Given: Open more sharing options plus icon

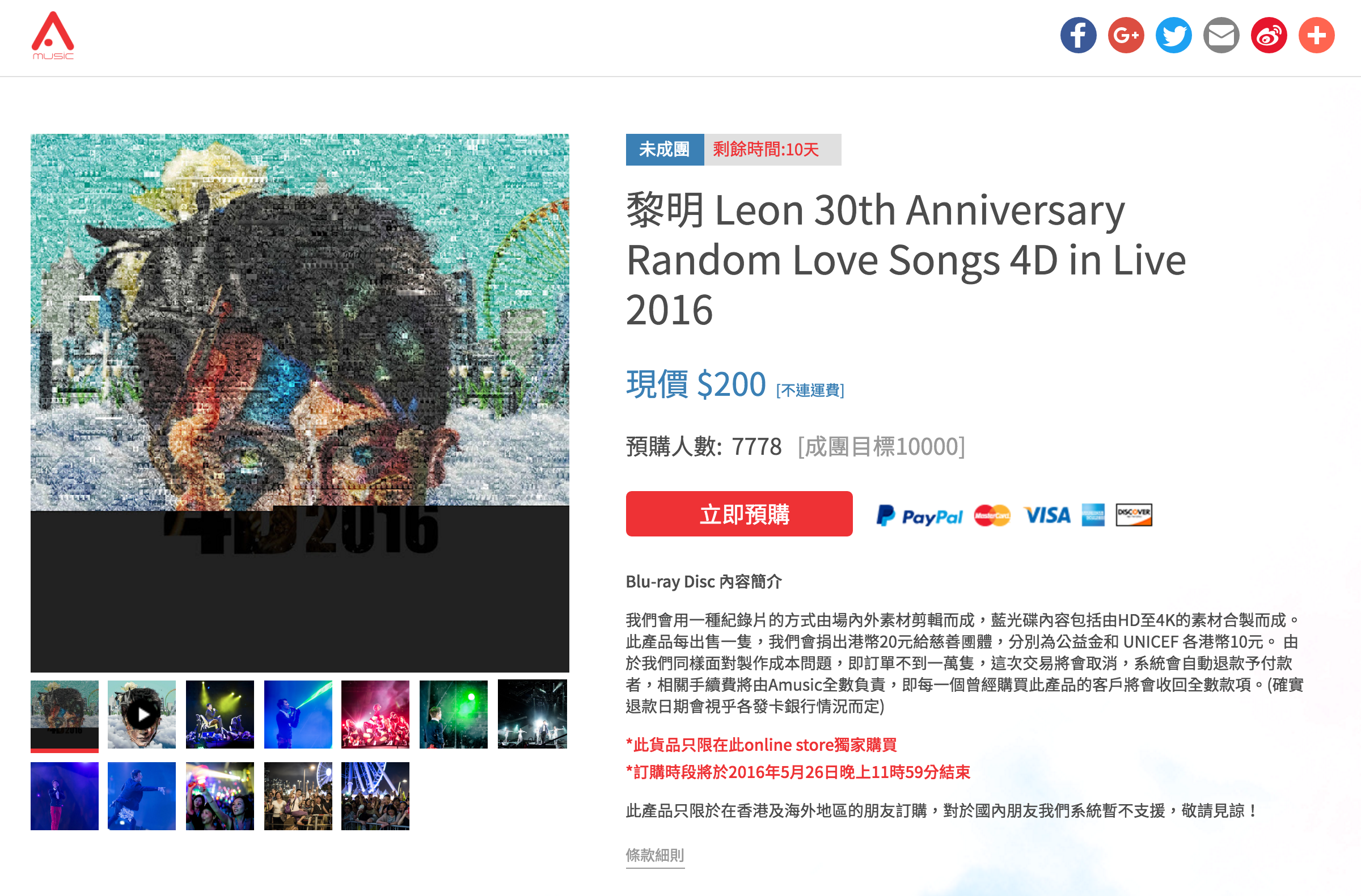Looking at the screenshot, I should [x=1316, y=36].
